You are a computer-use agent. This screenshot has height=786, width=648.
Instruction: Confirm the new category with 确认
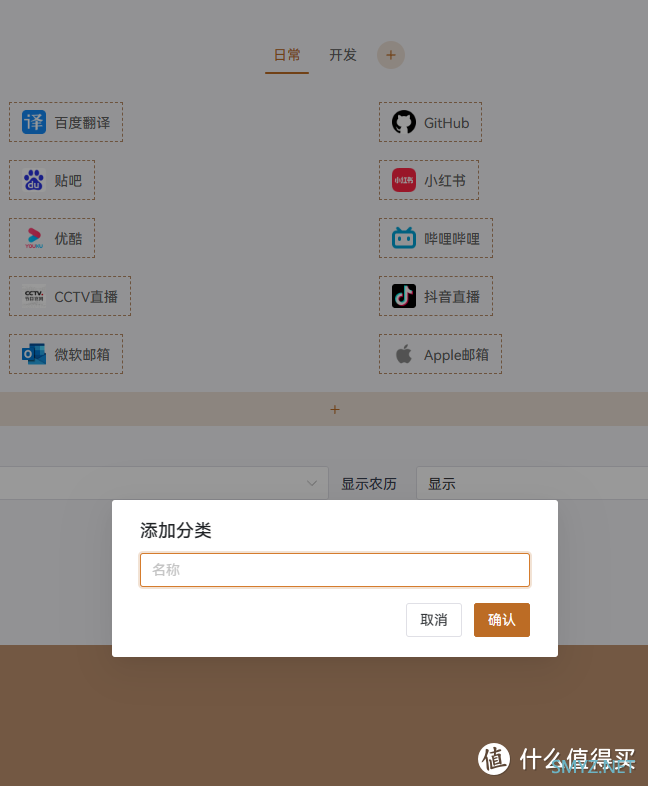click(x=502, y=620)
